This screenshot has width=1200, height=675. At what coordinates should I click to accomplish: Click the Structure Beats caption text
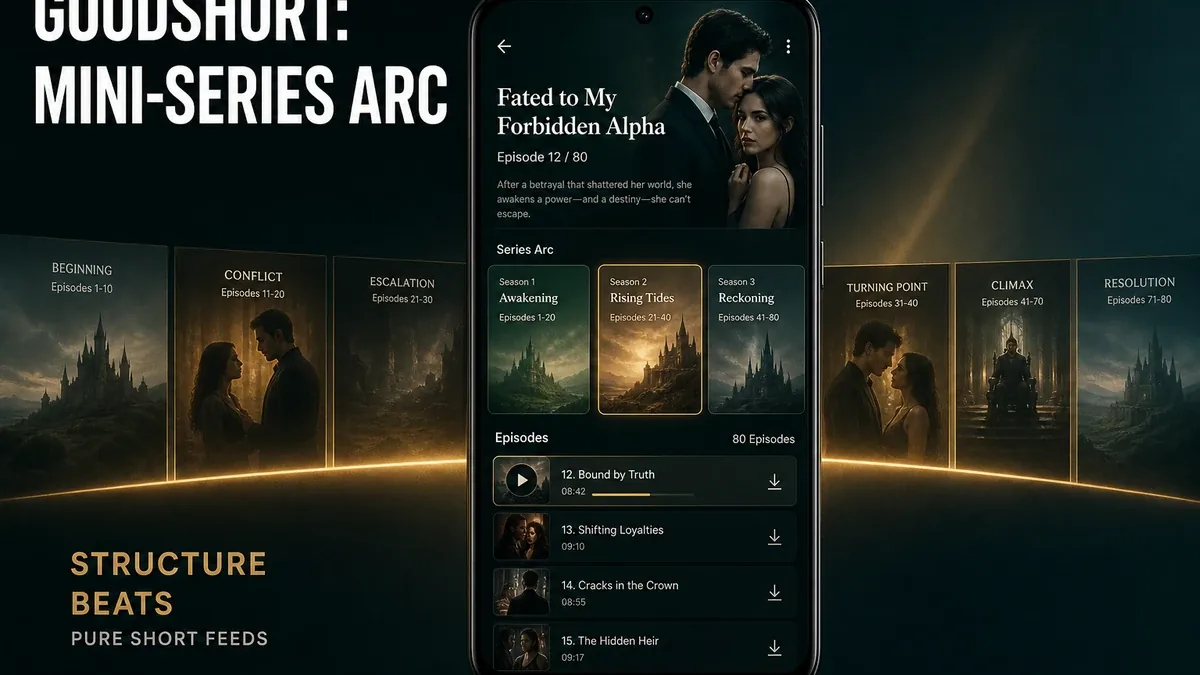pos(169,583)
